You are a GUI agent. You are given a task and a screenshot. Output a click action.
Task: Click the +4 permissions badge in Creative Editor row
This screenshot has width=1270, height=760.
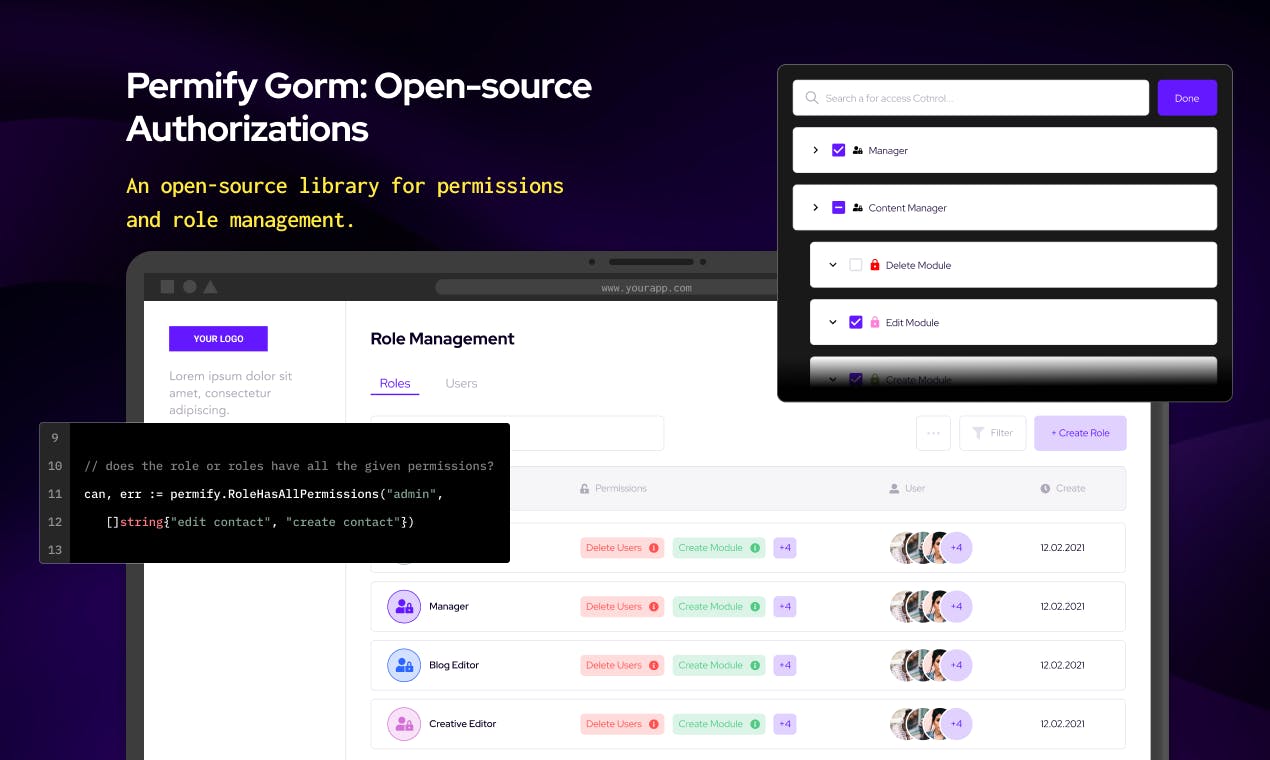[785, 724]
